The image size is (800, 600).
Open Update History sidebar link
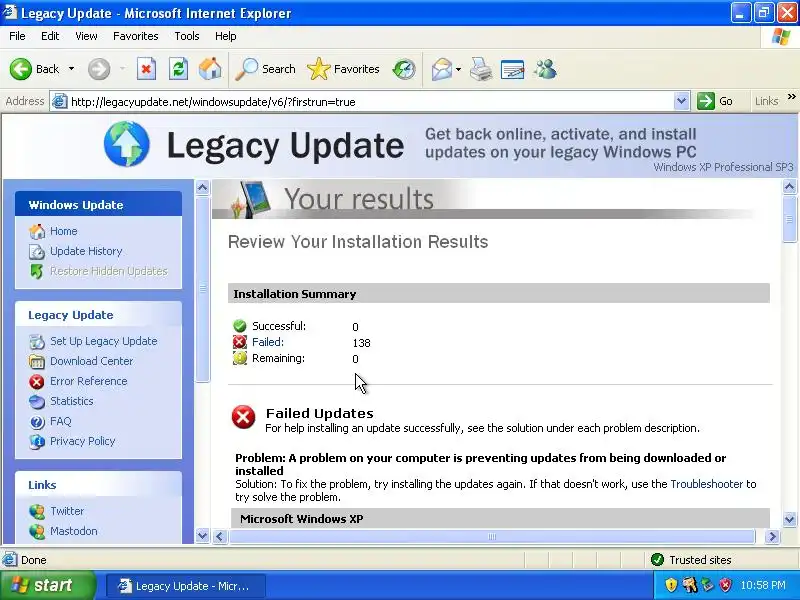coord(86,251)
